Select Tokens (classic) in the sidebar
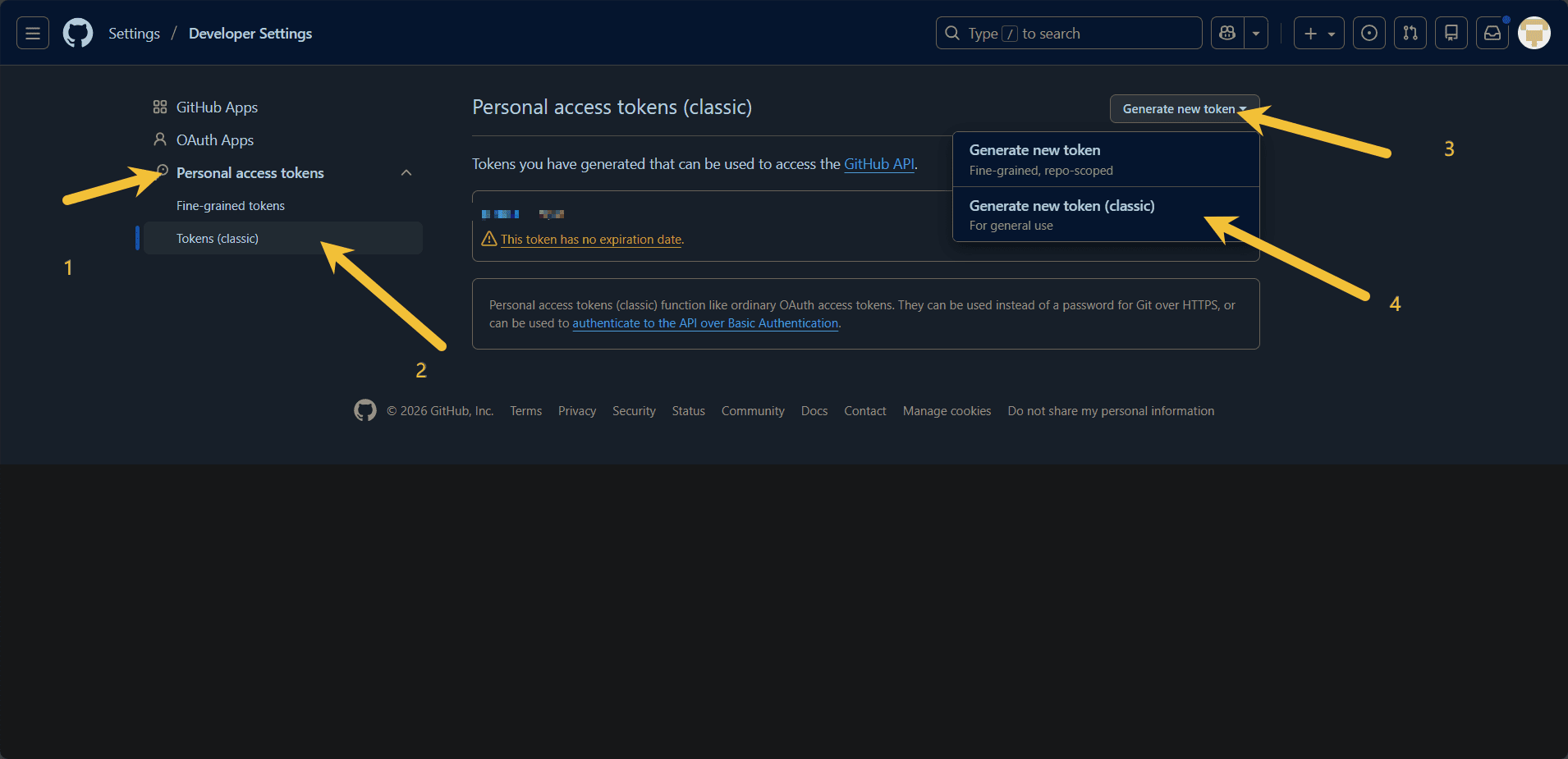The height and width of the screenshot is (759, 1568). pos(283,238)
